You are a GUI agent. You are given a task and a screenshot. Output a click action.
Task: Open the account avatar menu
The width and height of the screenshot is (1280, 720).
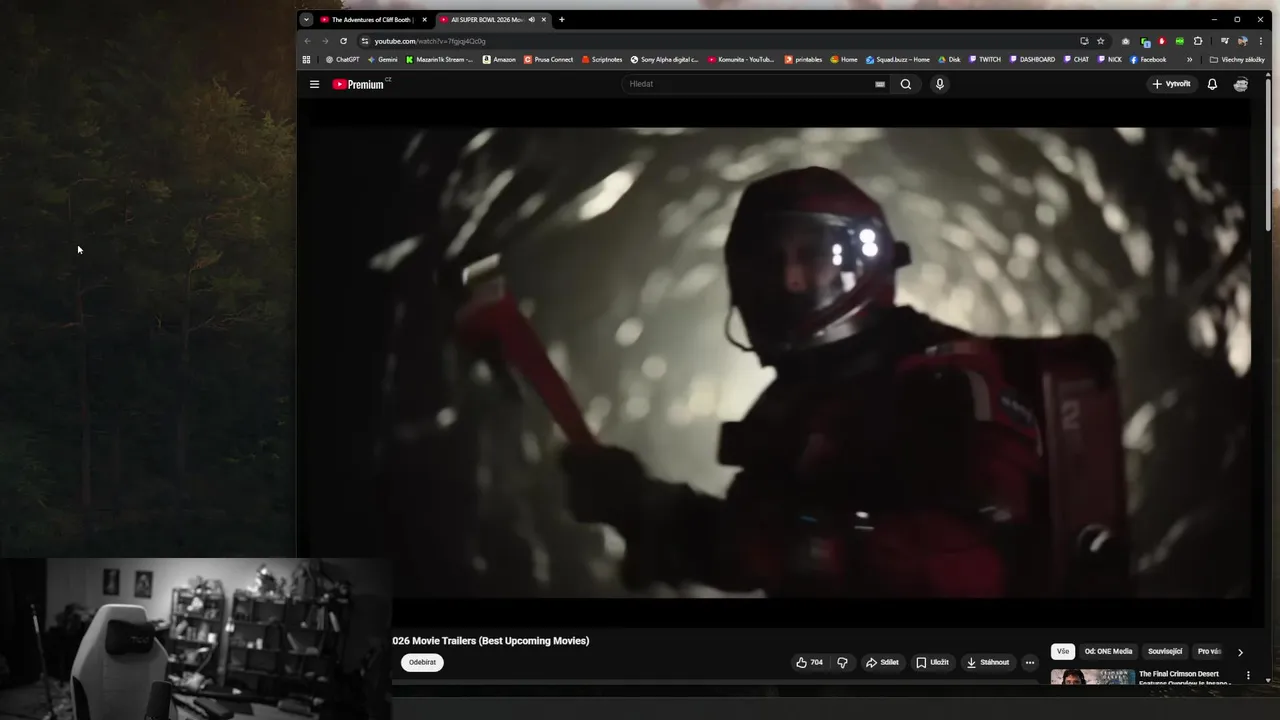pos(1241,84)
